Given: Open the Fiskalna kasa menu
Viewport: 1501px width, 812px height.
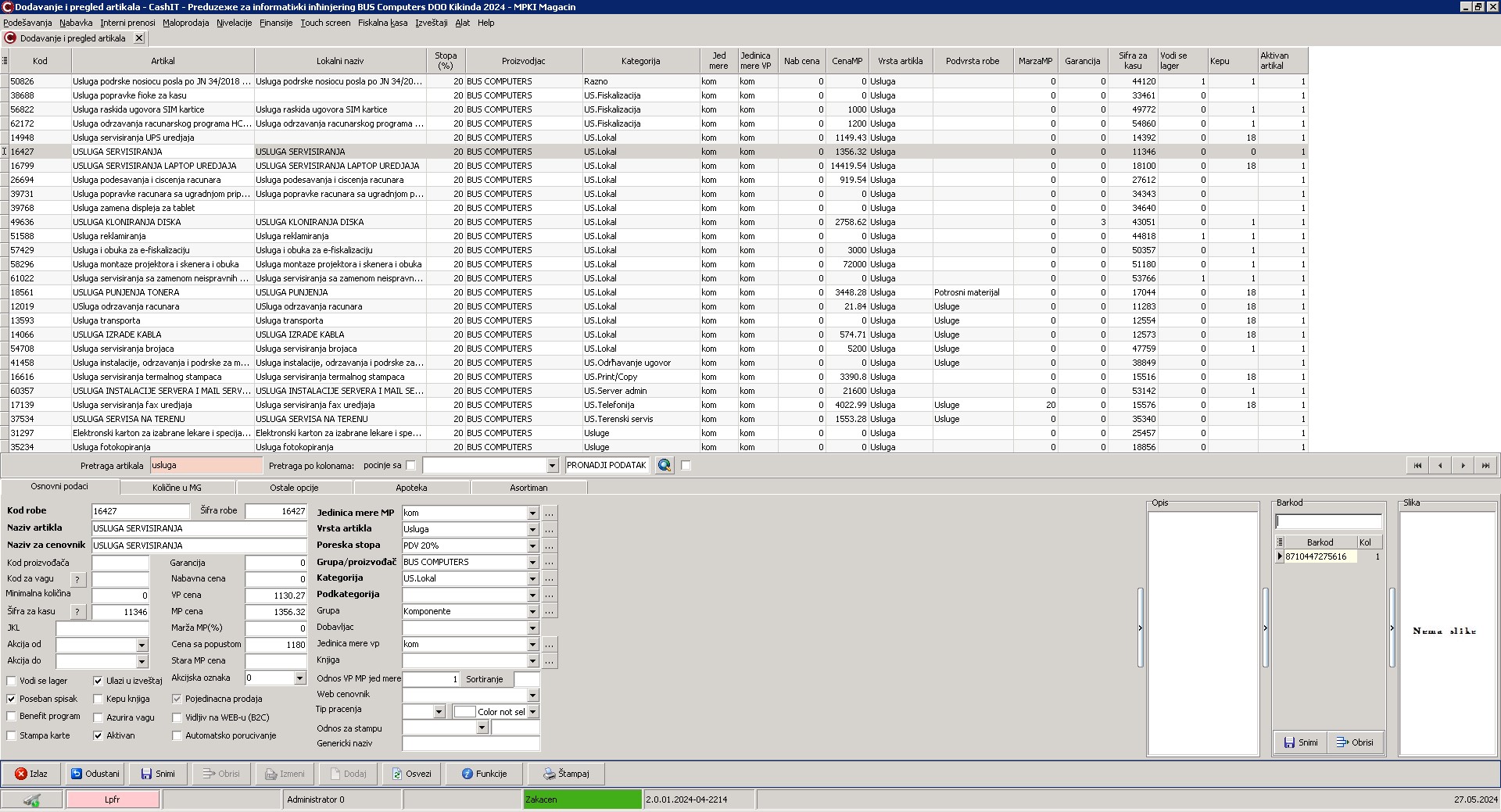Looking at the screenshot, I should point(382,23).
